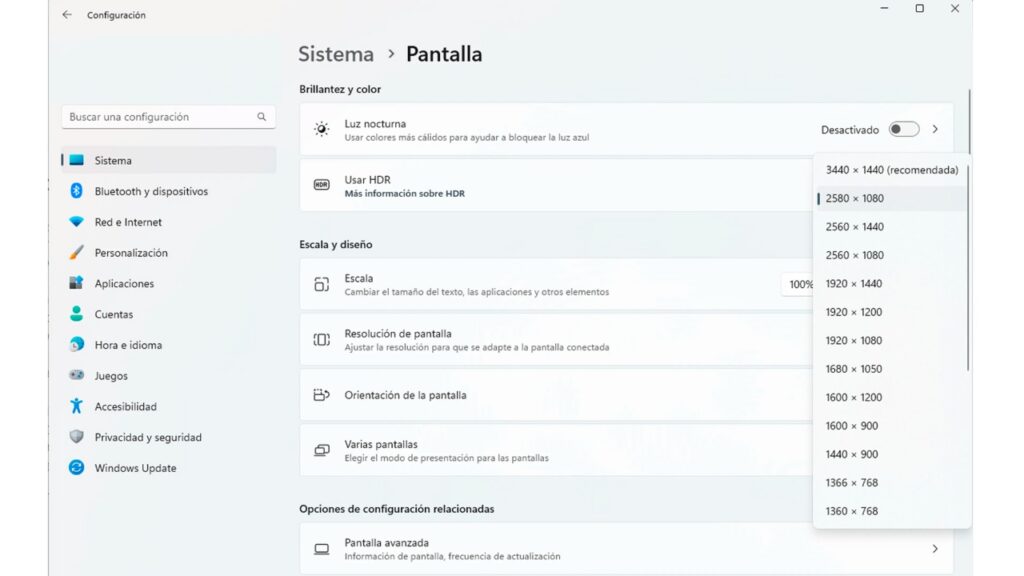Screen dimensions: 1024x576
Task: Open Pantalla avanzada chevron
Action: 935,549
